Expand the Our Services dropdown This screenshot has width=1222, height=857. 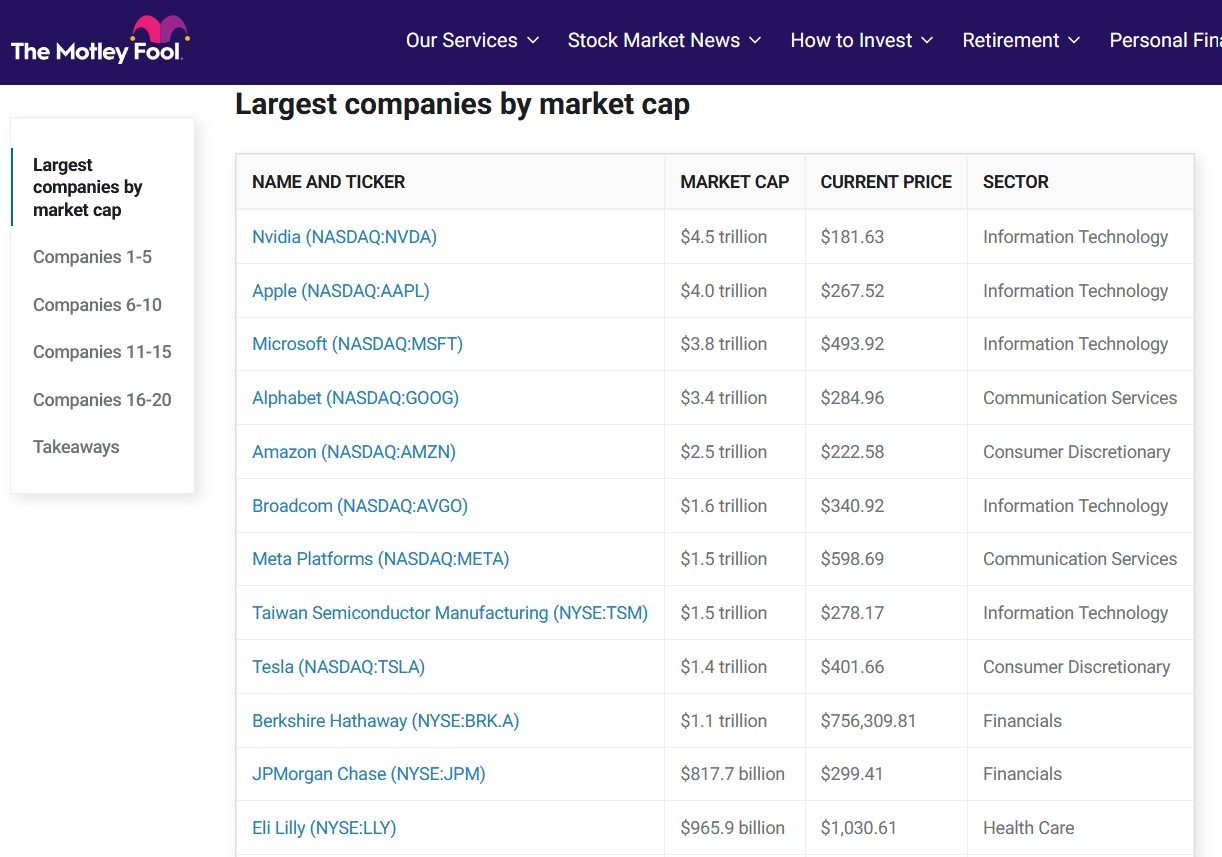(x=472, y=40)
